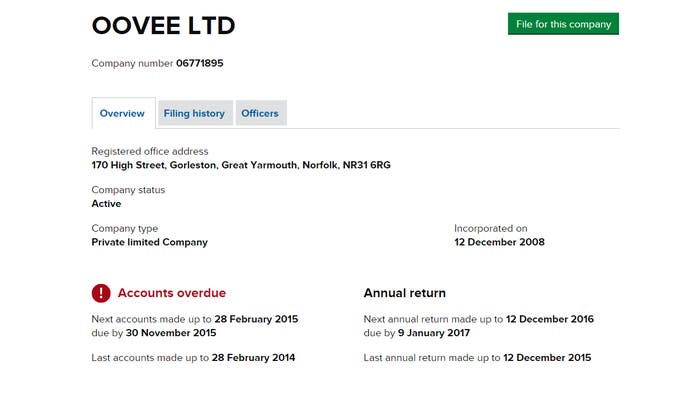The width and height of the screenshot is (690, 394).
Task: Click the red Accounts overdue warning icon
Action: pyautogui.click(x=101, y=293)
